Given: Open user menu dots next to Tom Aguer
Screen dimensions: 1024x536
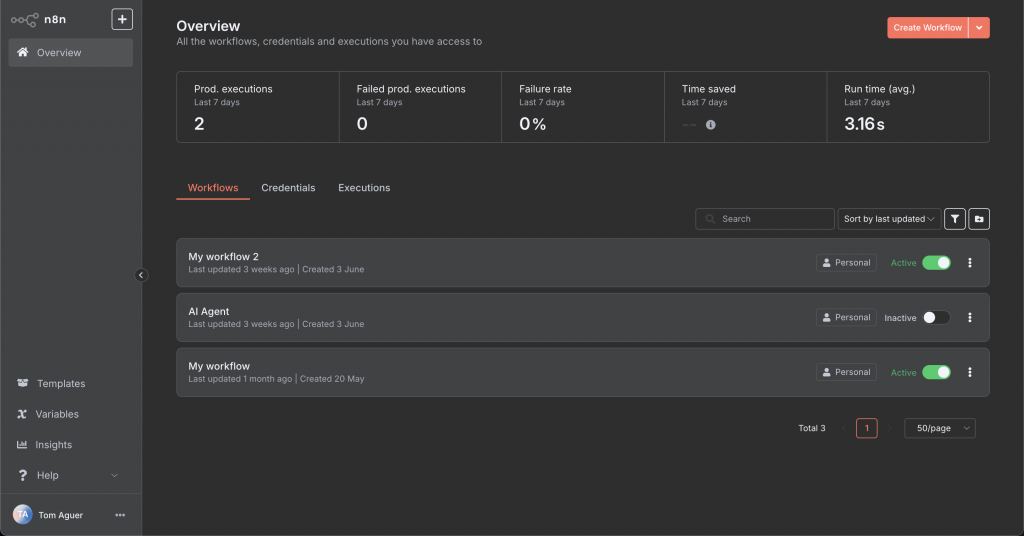Looking at the screenshot, I should point(120,515).
